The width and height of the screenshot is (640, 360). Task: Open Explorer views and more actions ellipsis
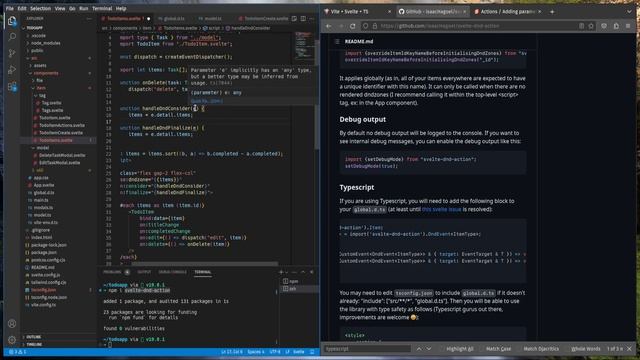[89, 18]
